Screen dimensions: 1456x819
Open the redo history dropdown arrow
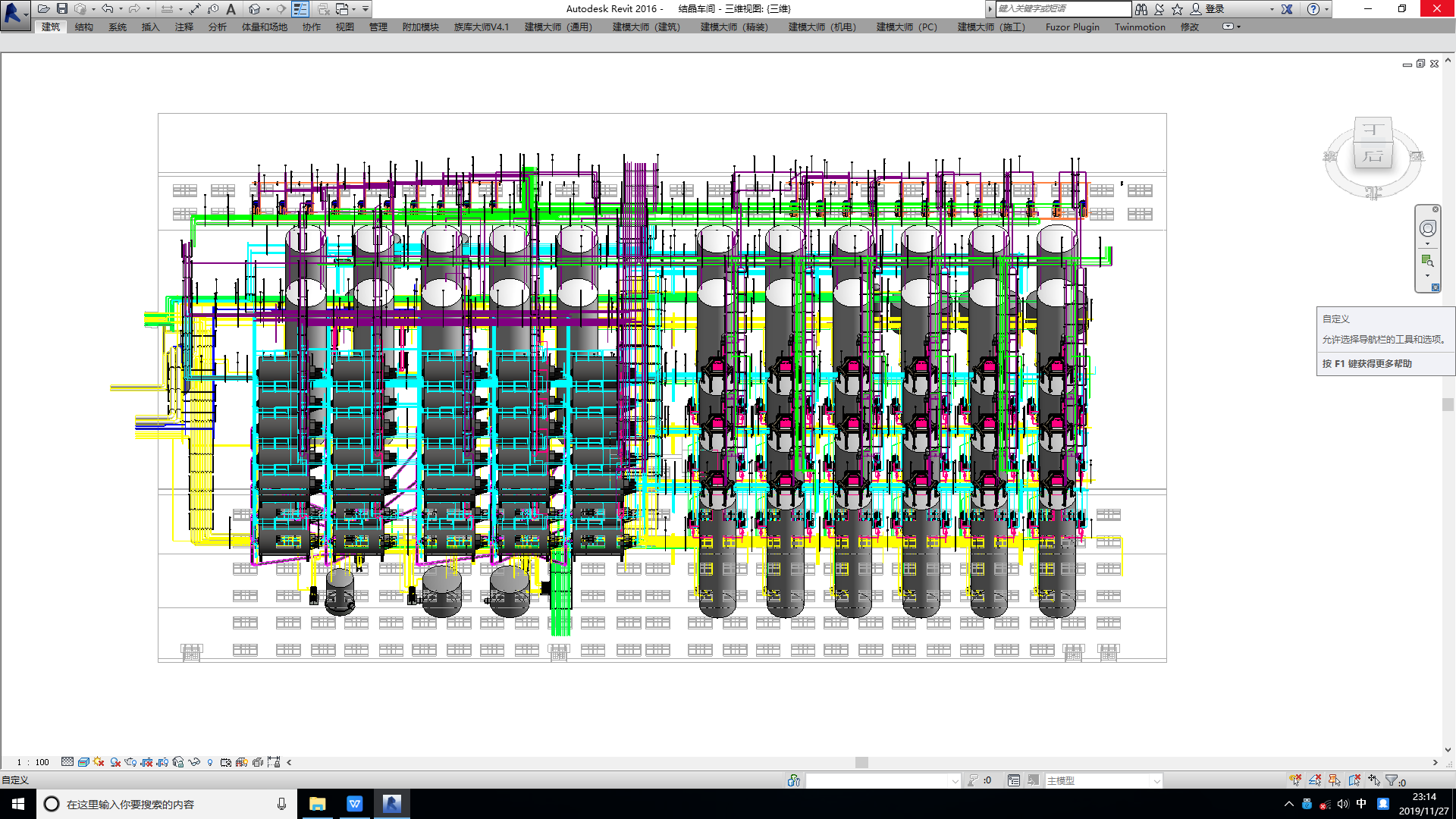(x=148, y=9)
